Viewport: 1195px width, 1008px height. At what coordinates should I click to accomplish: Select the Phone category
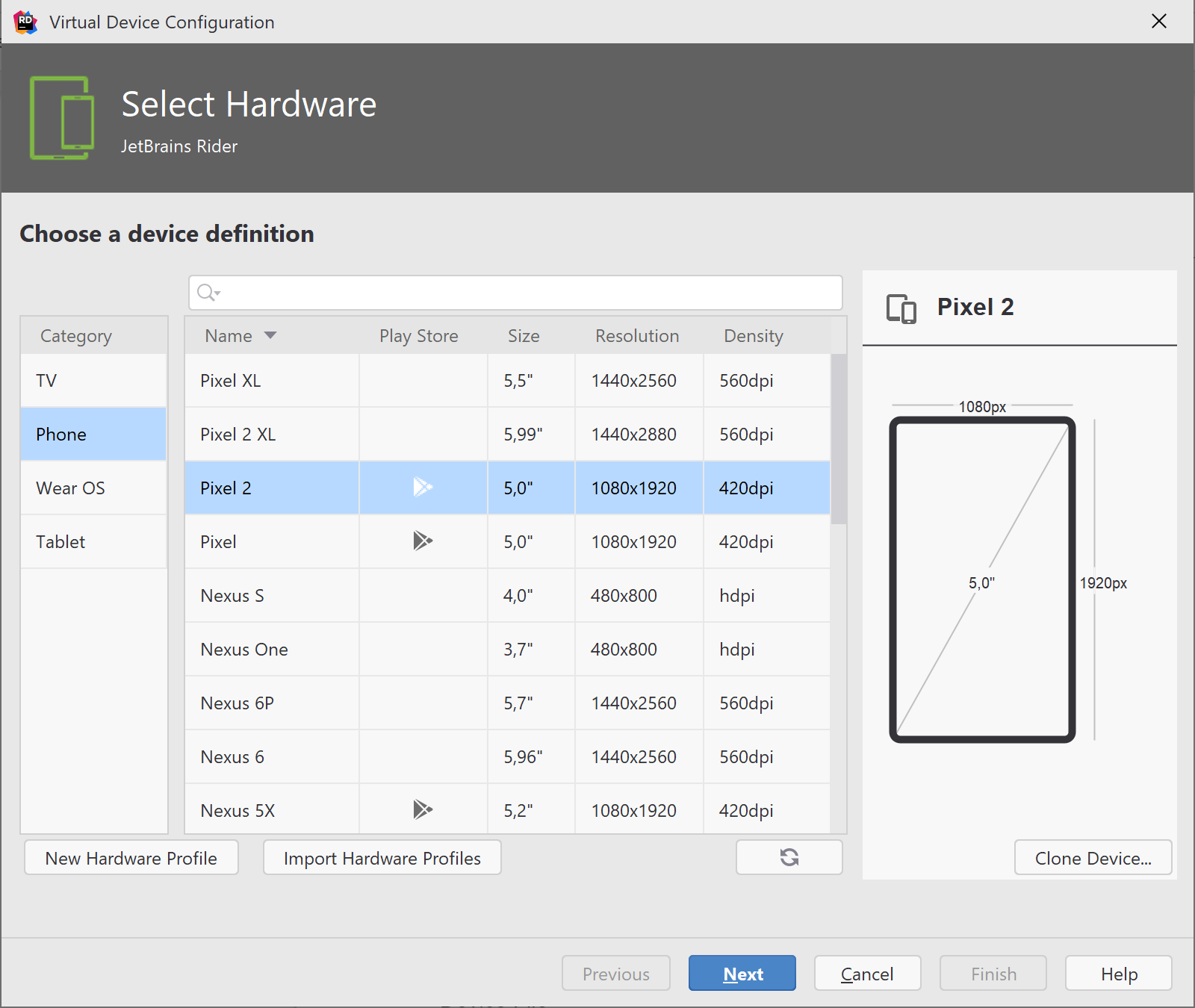[x=93, y=435]
